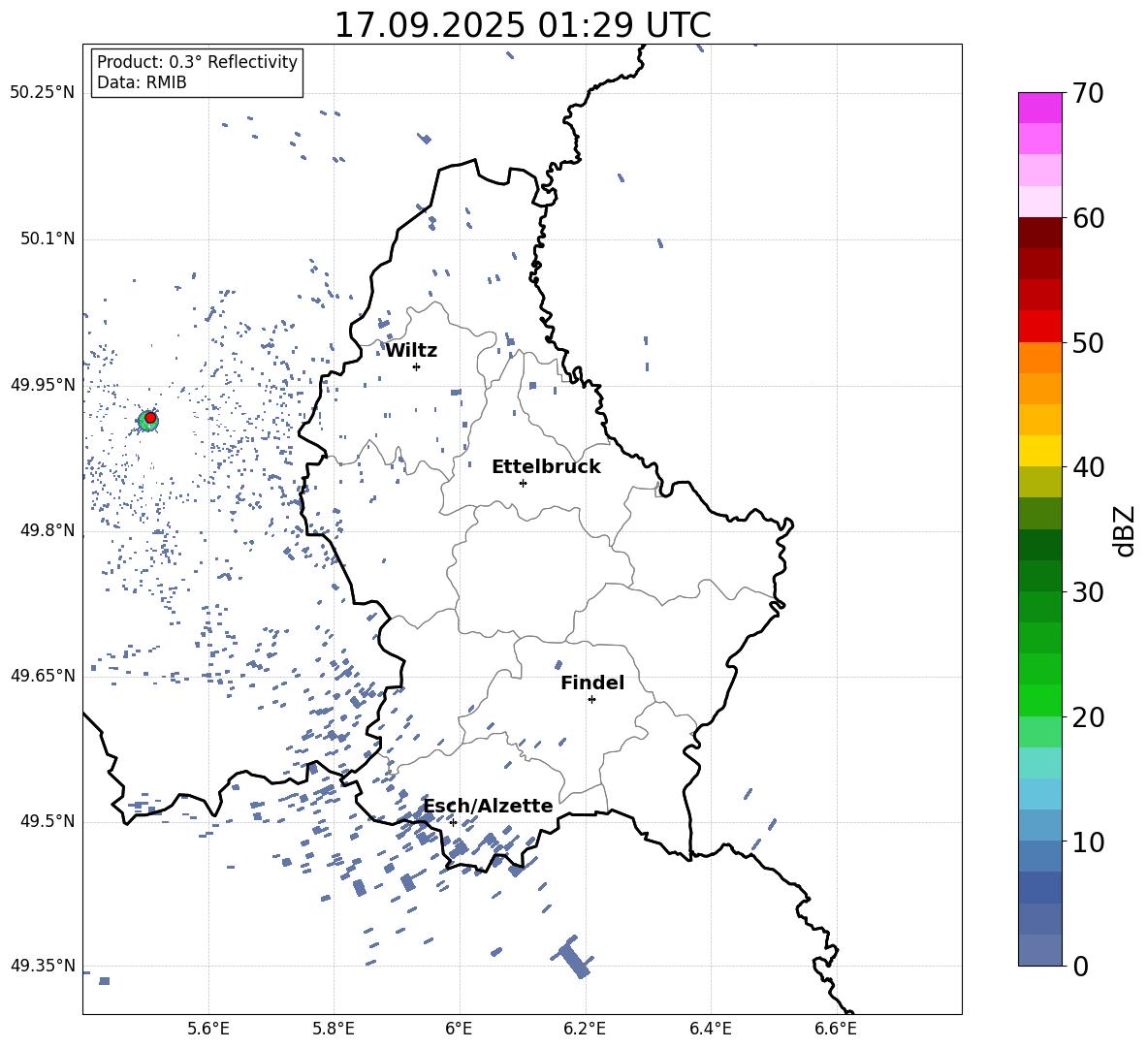Viewport: 1148px width, 1048px height.
Task: Click the title '17.09.2025 01:29 UTC'
Action: 522,25
